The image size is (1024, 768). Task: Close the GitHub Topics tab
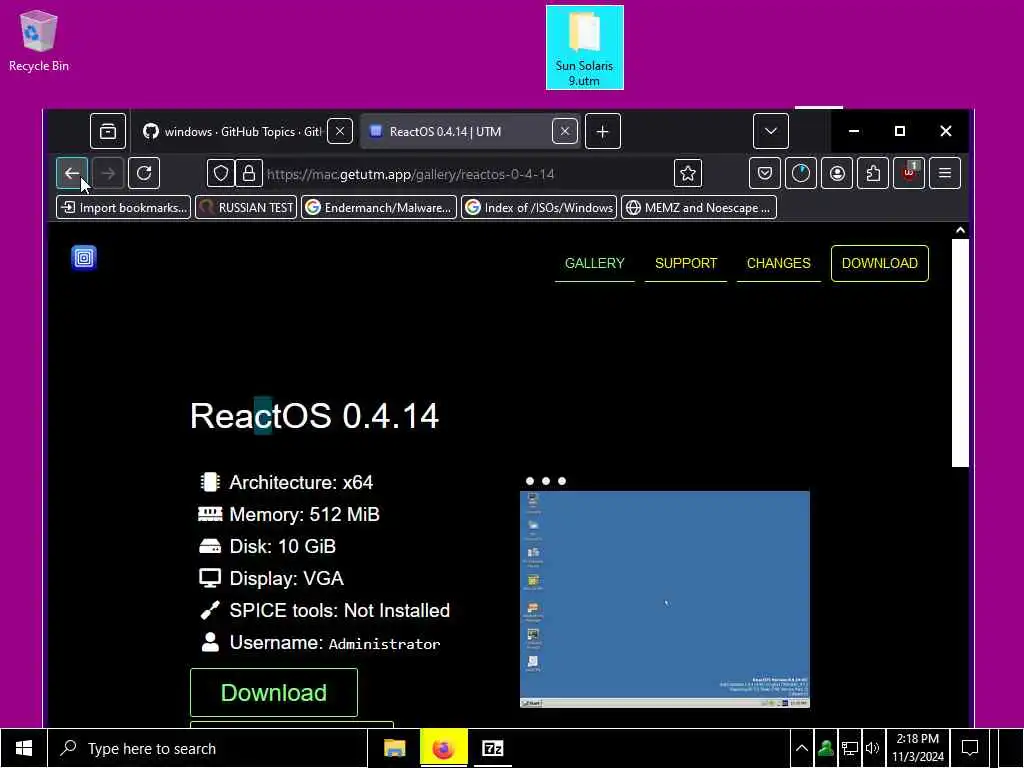tap(340, 131)
